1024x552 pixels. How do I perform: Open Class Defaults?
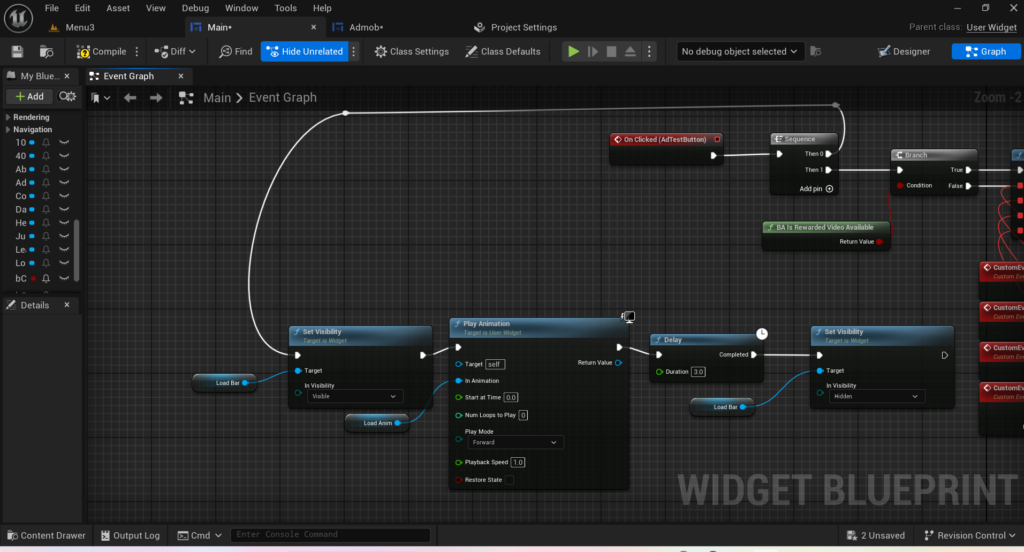(x=503, y=52)
